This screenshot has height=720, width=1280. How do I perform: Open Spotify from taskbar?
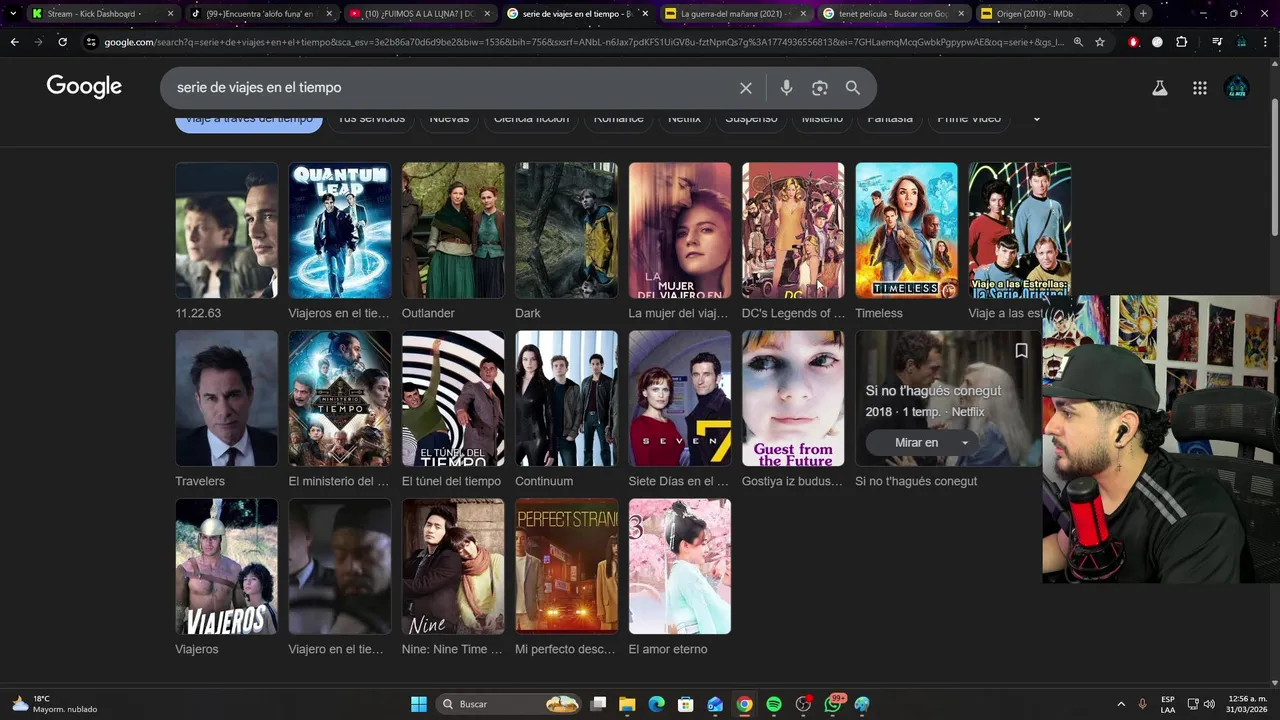tap(774, 704)
